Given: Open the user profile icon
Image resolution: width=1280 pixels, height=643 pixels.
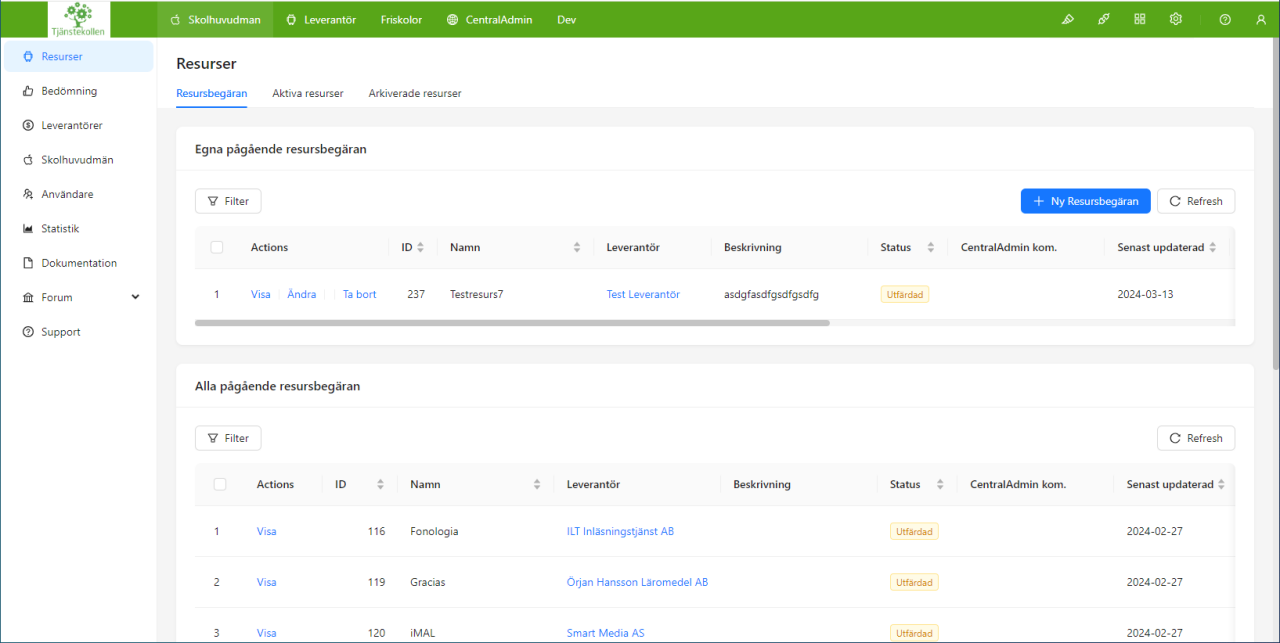Looking at the screenshot, I should (1261, 19).
